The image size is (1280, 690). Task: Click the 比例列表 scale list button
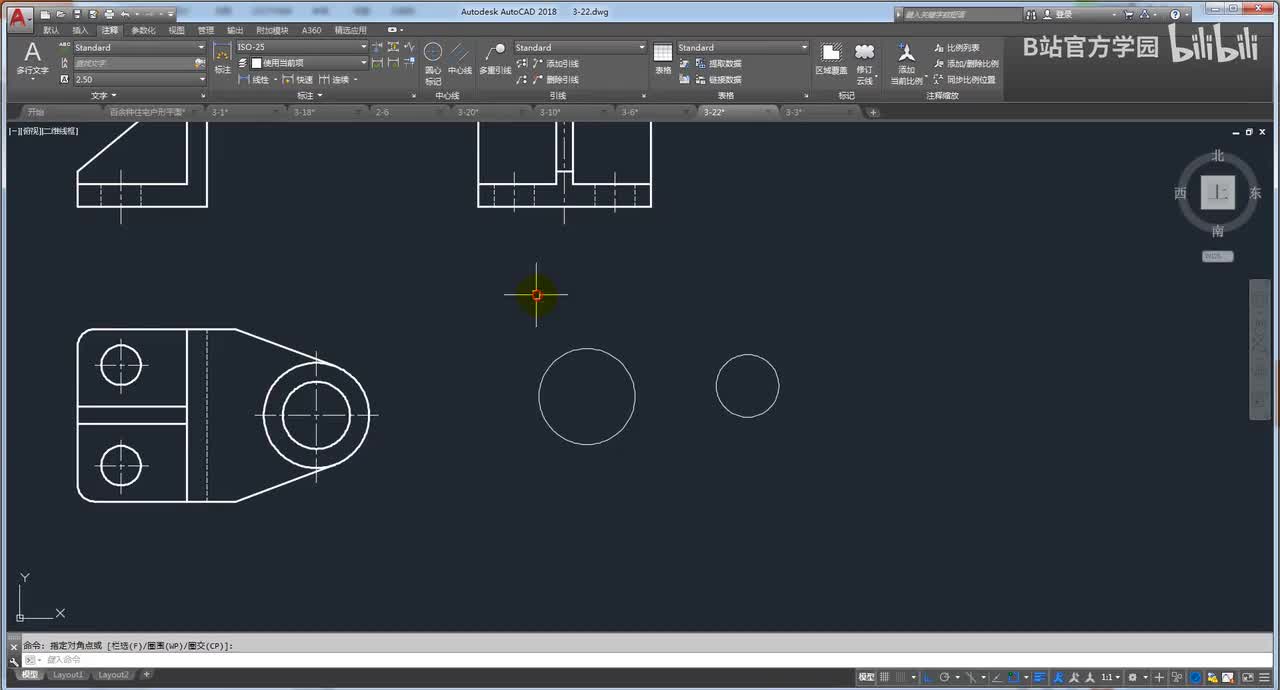pos(956,47)
